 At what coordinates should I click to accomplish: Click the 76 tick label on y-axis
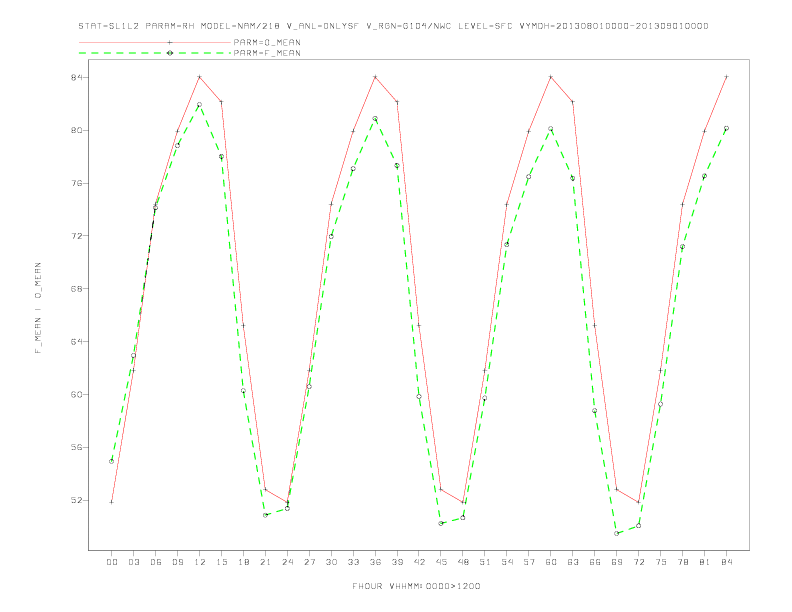(76, 183)
